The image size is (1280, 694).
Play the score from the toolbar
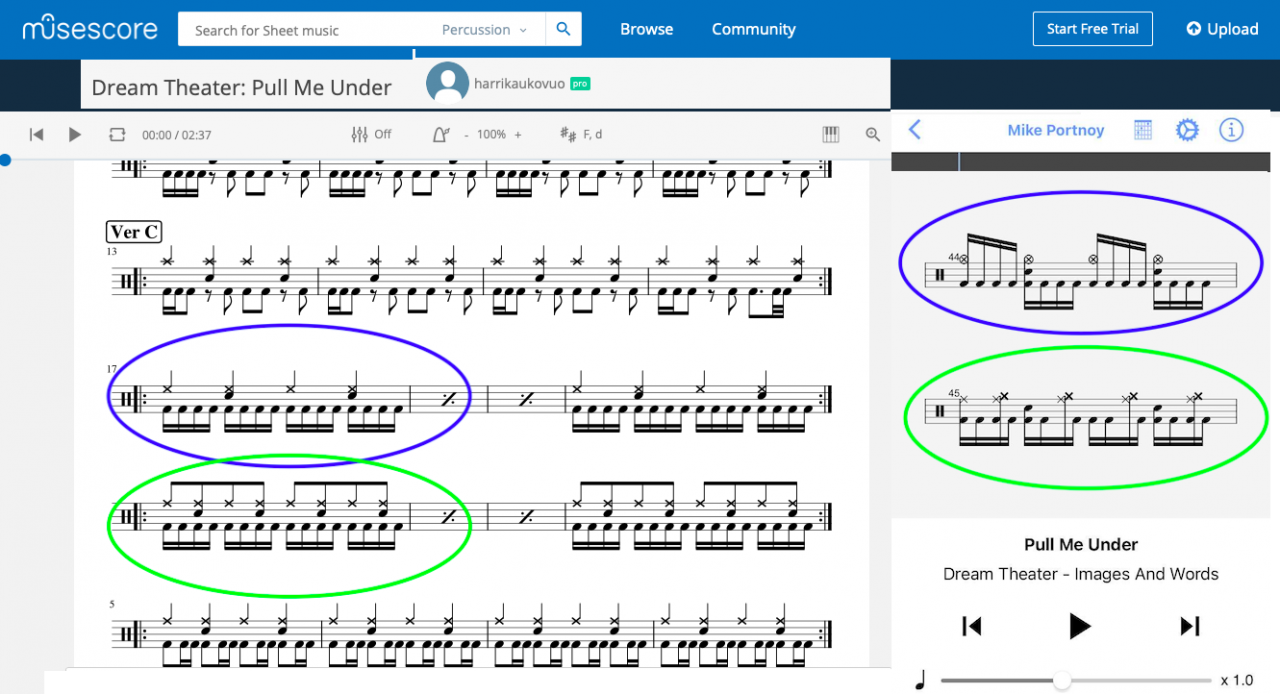pos(75,134)
